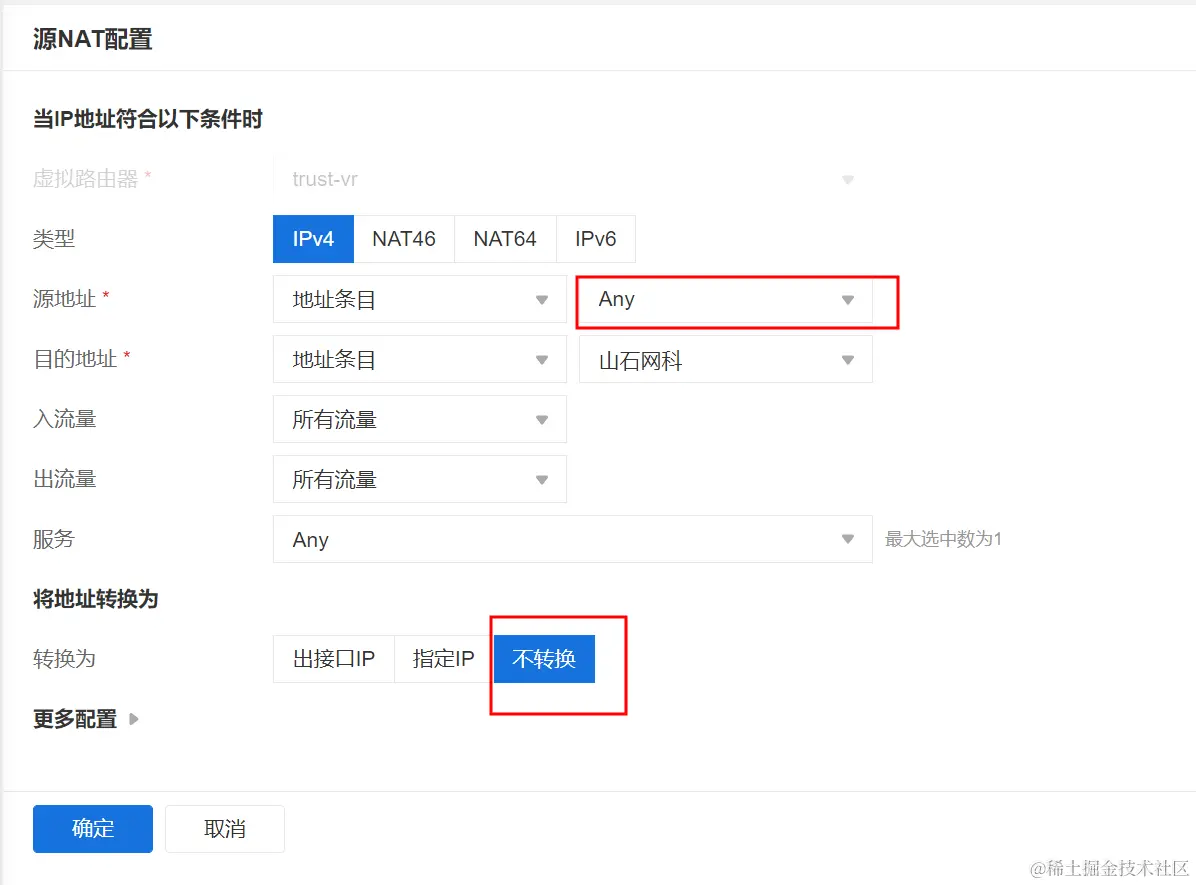Choose 指定IP translation option
Screen dimensions: 1196x885
(x=444, y=658)
